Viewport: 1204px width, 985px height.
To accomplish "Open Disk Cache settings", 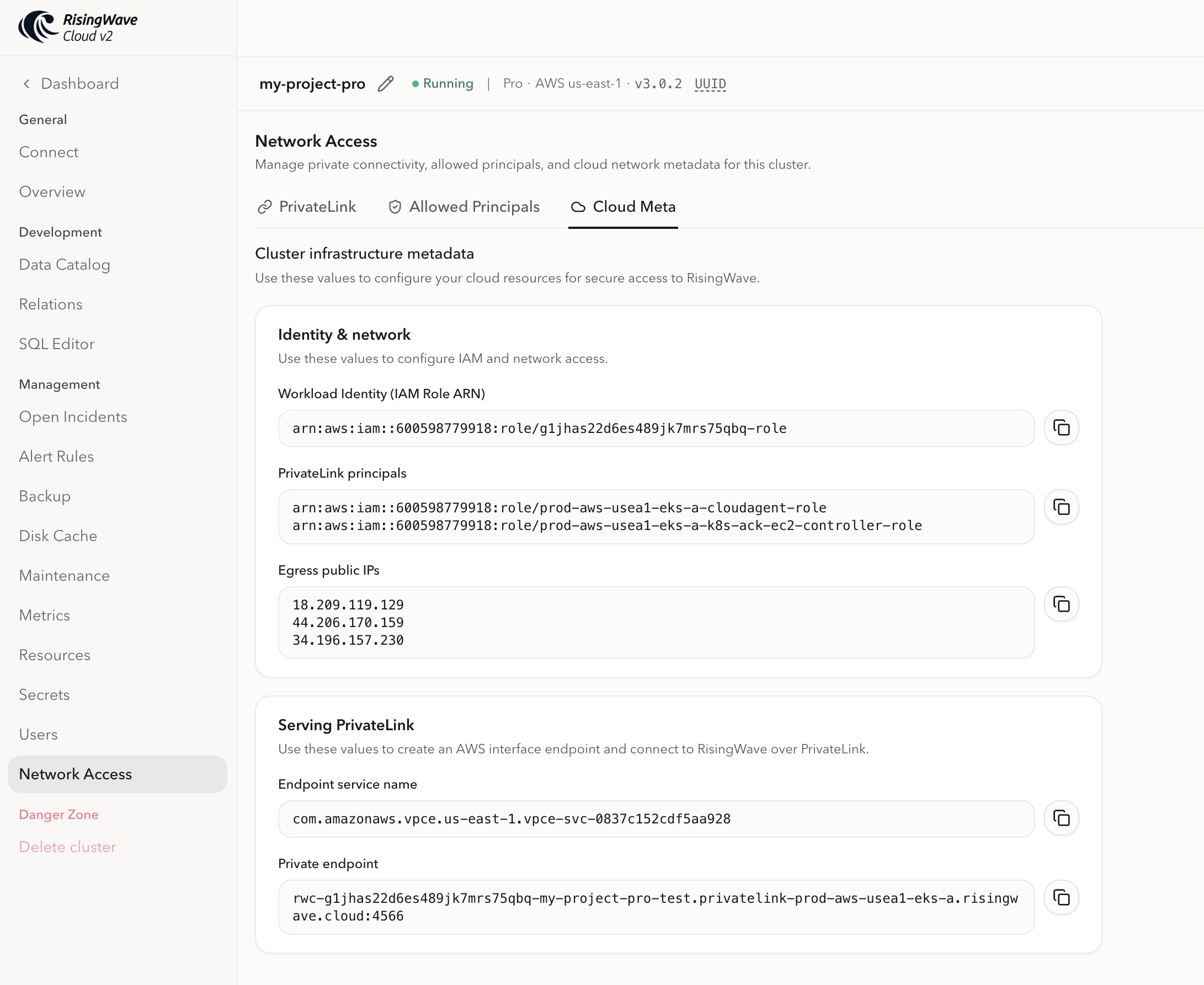I will 58,536.
